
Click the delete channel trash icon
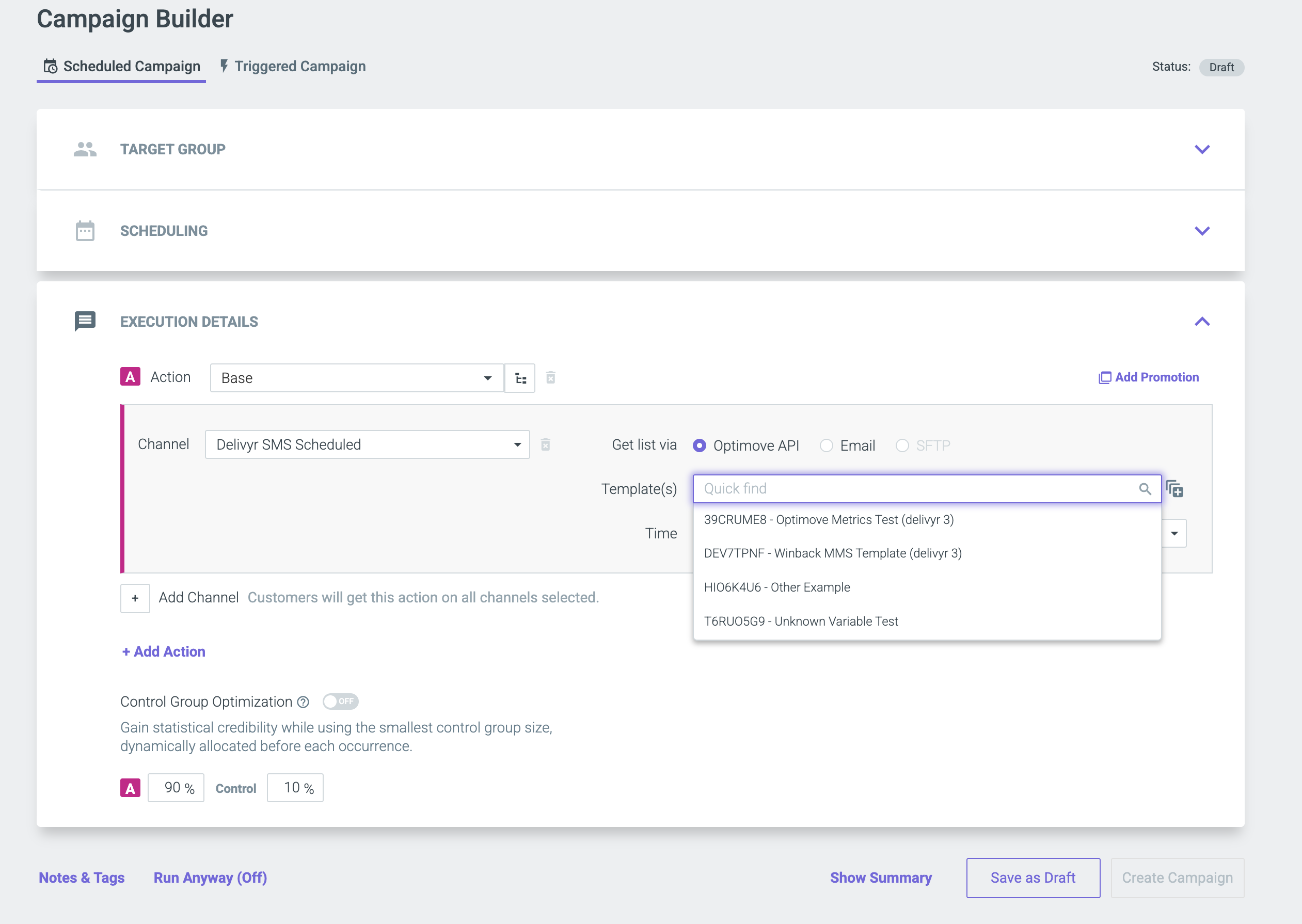[x=545, y=444]
